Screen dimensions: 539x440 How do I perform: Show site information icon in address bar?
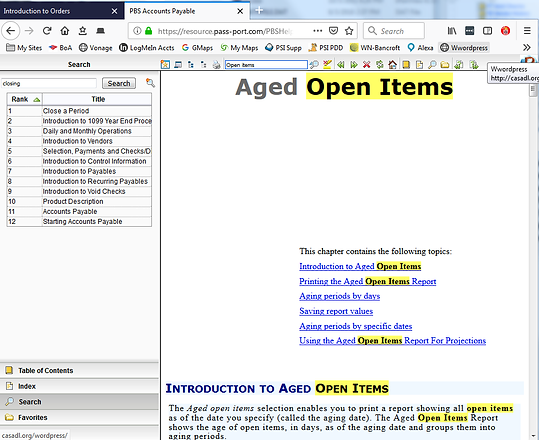(137, 31)
